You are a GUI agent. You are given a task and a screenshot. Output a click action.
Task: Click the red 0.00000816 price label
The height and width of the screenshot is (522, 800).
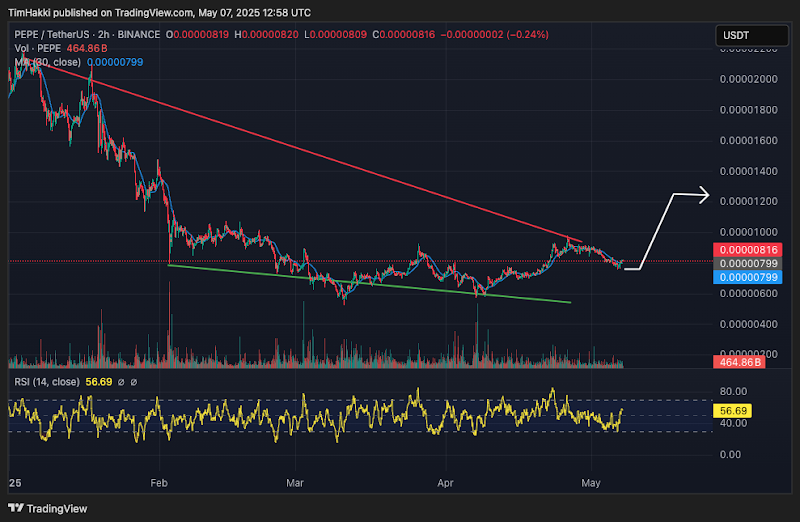pyautogui.click(x=747, y=250)
